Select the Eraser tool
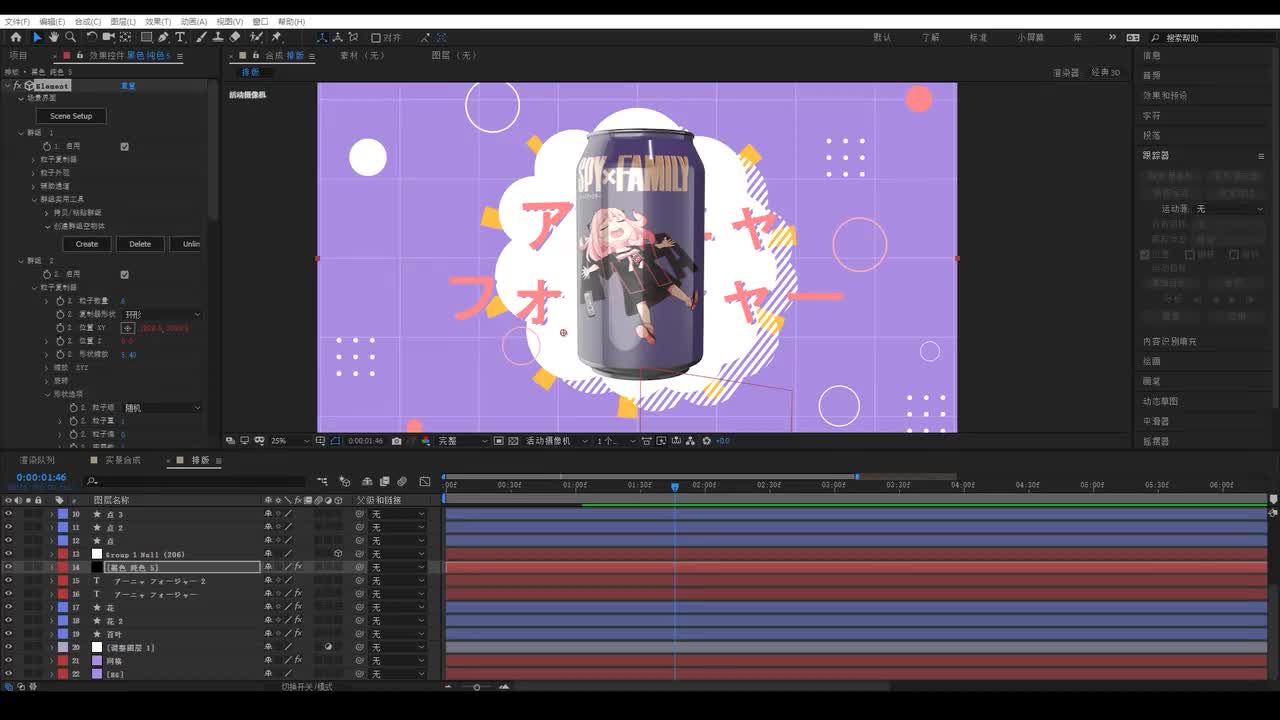The image size is (1280, 720). coord(235,37)
